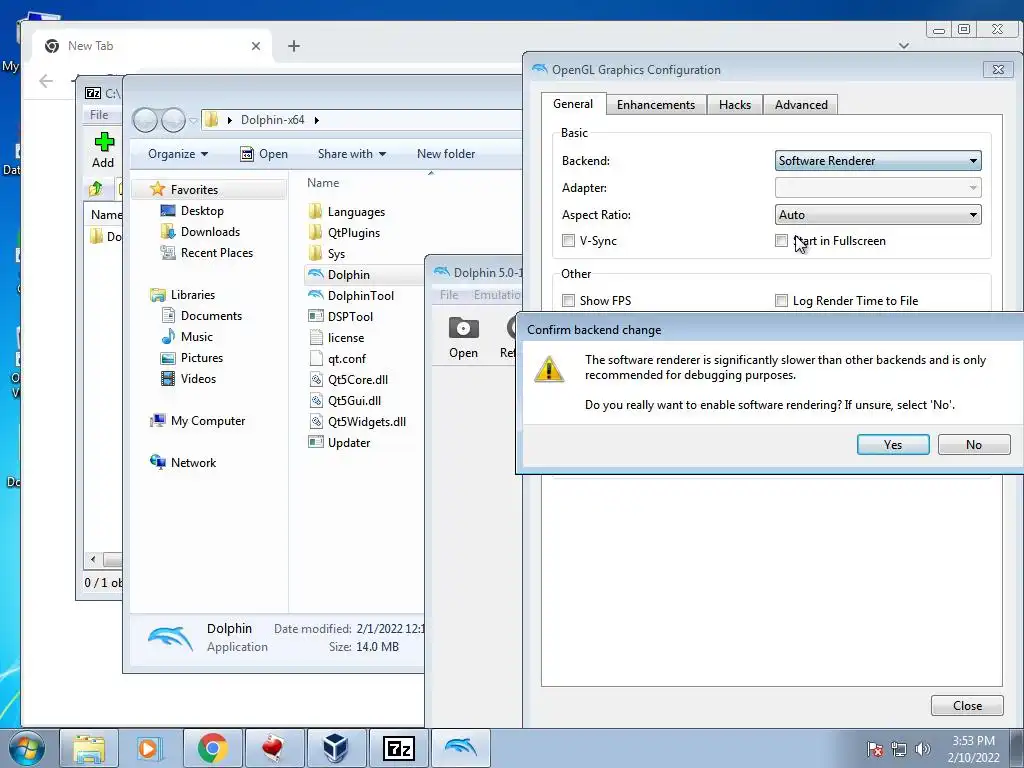The image size is (1024, 768).
Task: Select the DSPTool file
Action: tap(350, 317)
